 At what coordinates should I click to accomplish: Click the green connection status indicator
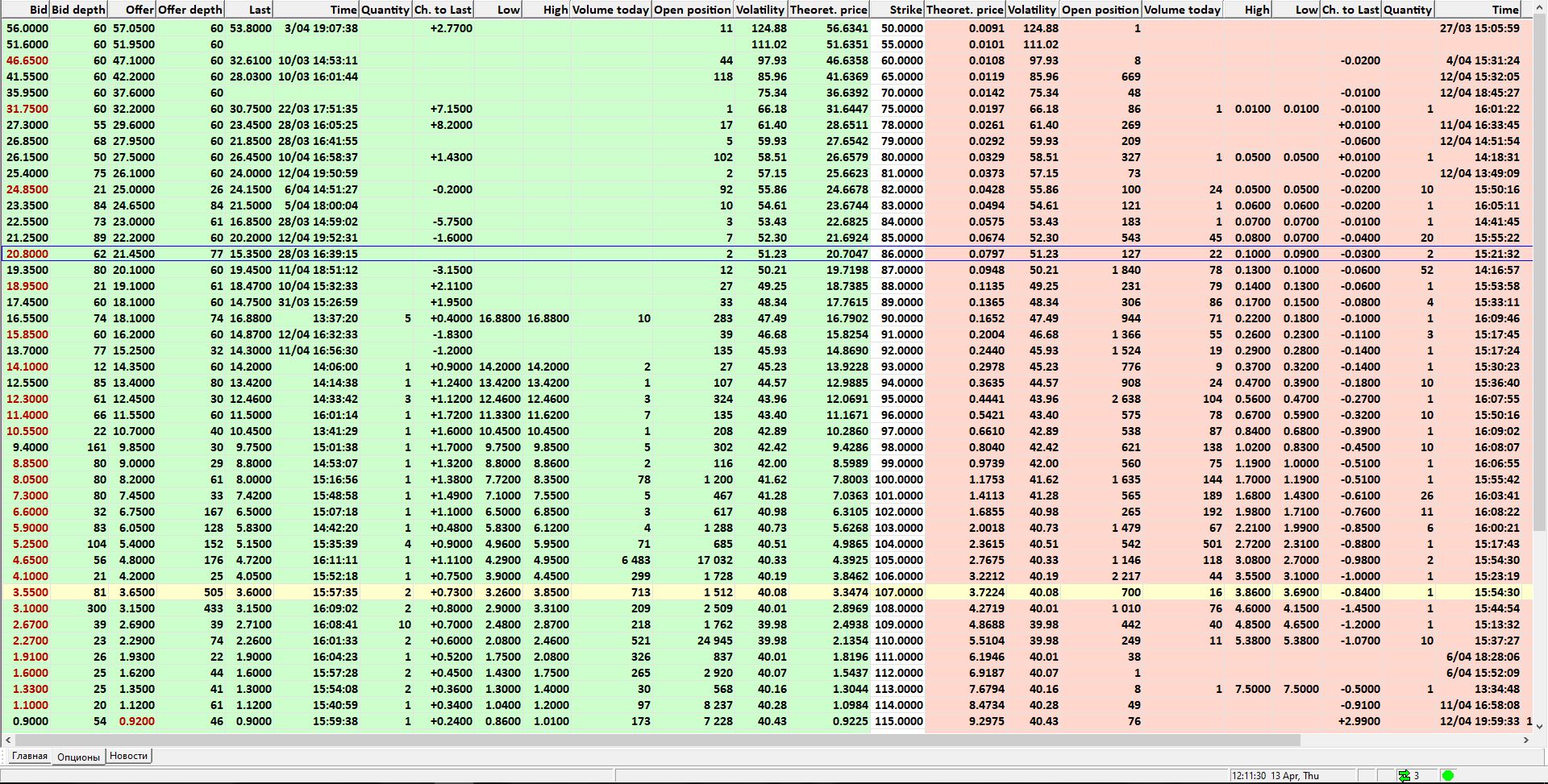(x=1447, y=775)
